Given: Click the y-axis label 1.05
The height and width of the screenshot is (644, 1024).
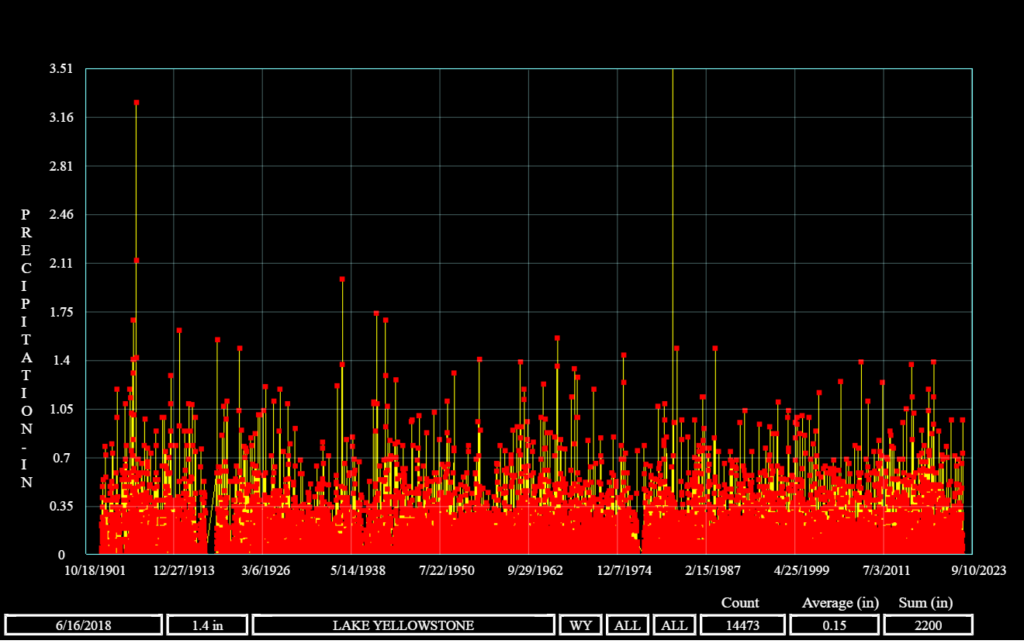Looking at the screenshot, I should pos(61,410).
